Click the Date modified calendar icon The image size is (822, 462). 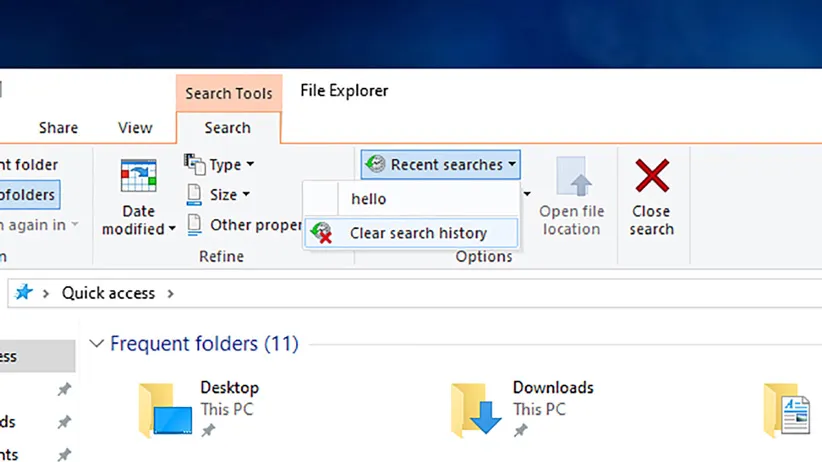[x=138, y=176]
